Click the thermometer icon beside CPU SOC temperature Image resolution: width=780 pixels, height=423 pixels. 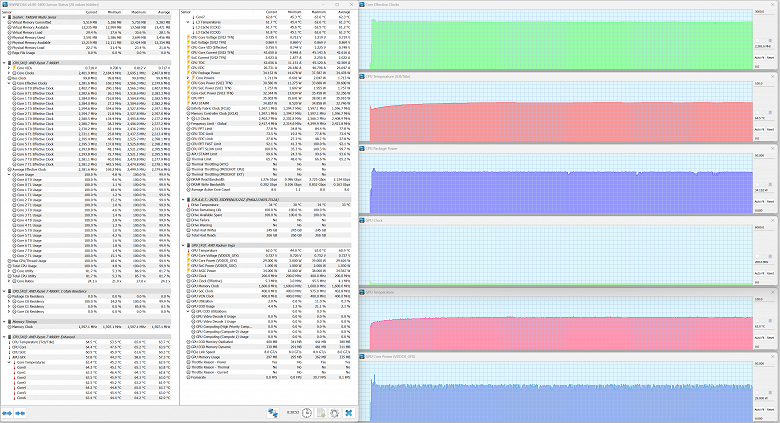pos(9,352)
